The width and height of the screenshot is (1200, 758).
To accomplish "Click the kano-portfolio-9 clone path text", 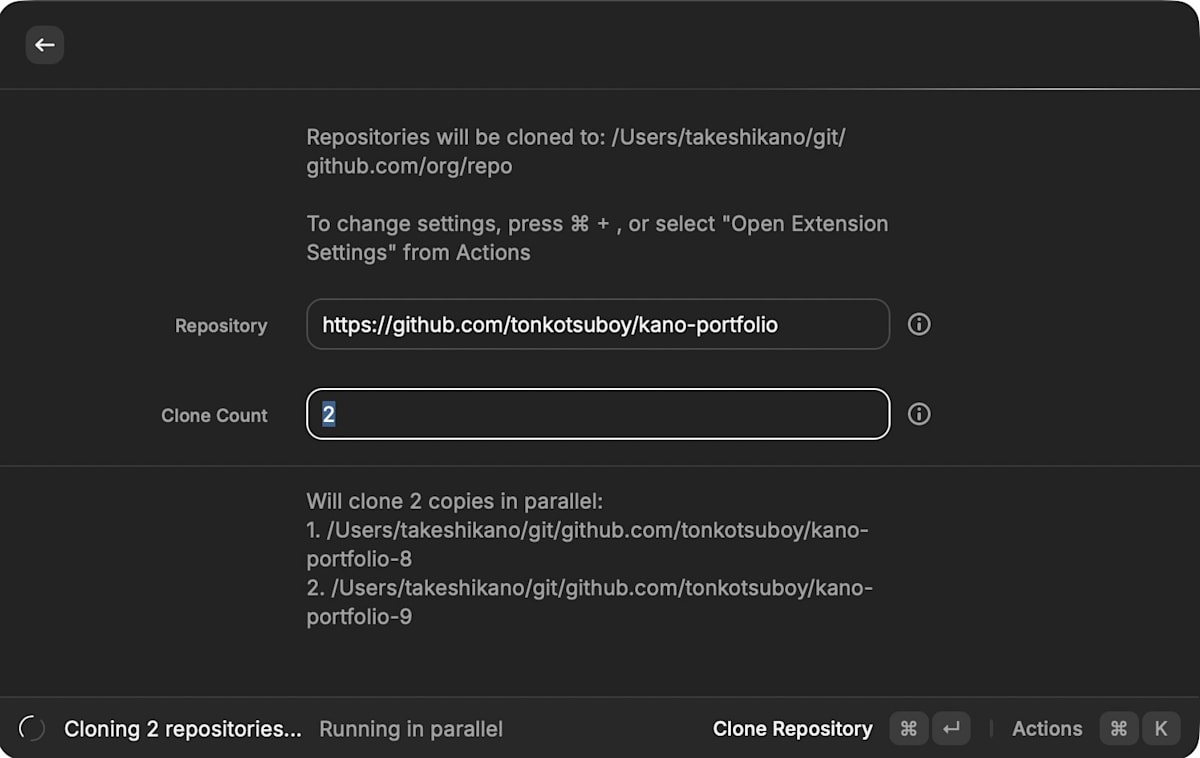I will (x=590, y=602).
